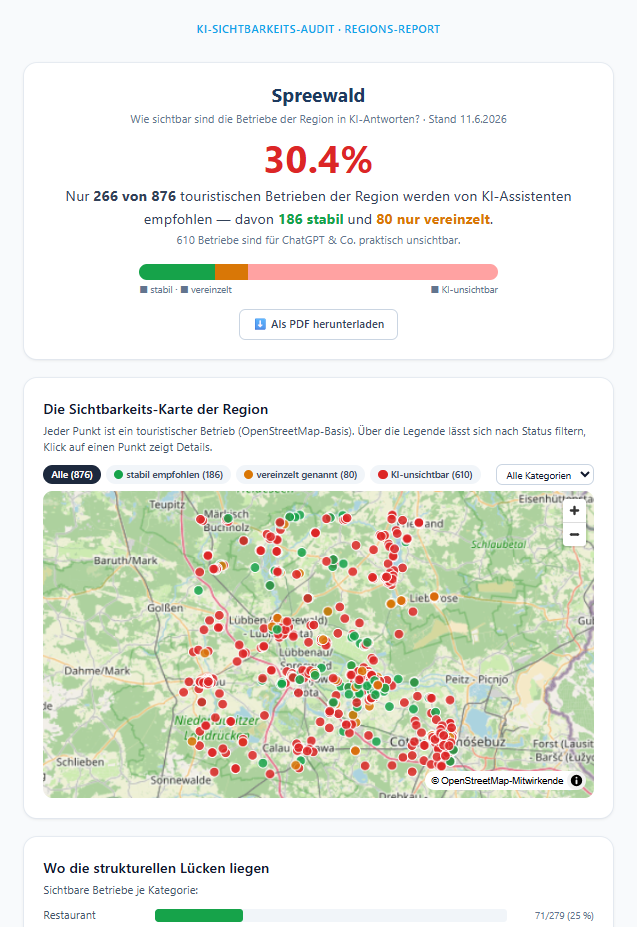Click the KI-SICHTBARKEITS-AUDIT · REGIONS-REPORT header
The width and height of the screenshot is (637, 927).
(318, 29)
